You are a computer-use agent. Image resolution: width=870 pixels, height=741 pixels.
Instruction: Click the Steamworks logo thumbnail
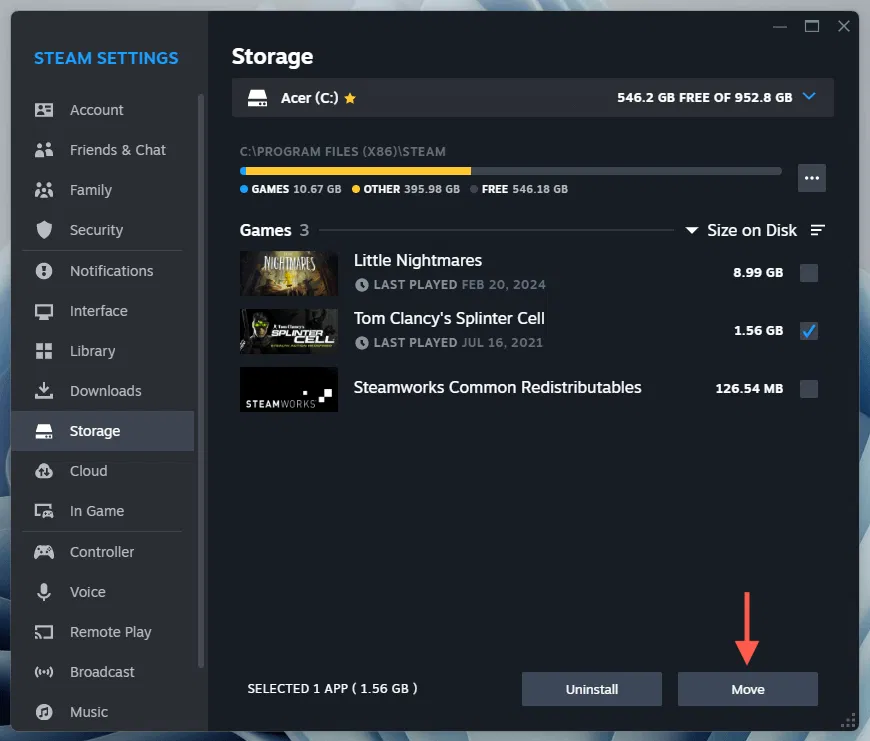point(289,389)
